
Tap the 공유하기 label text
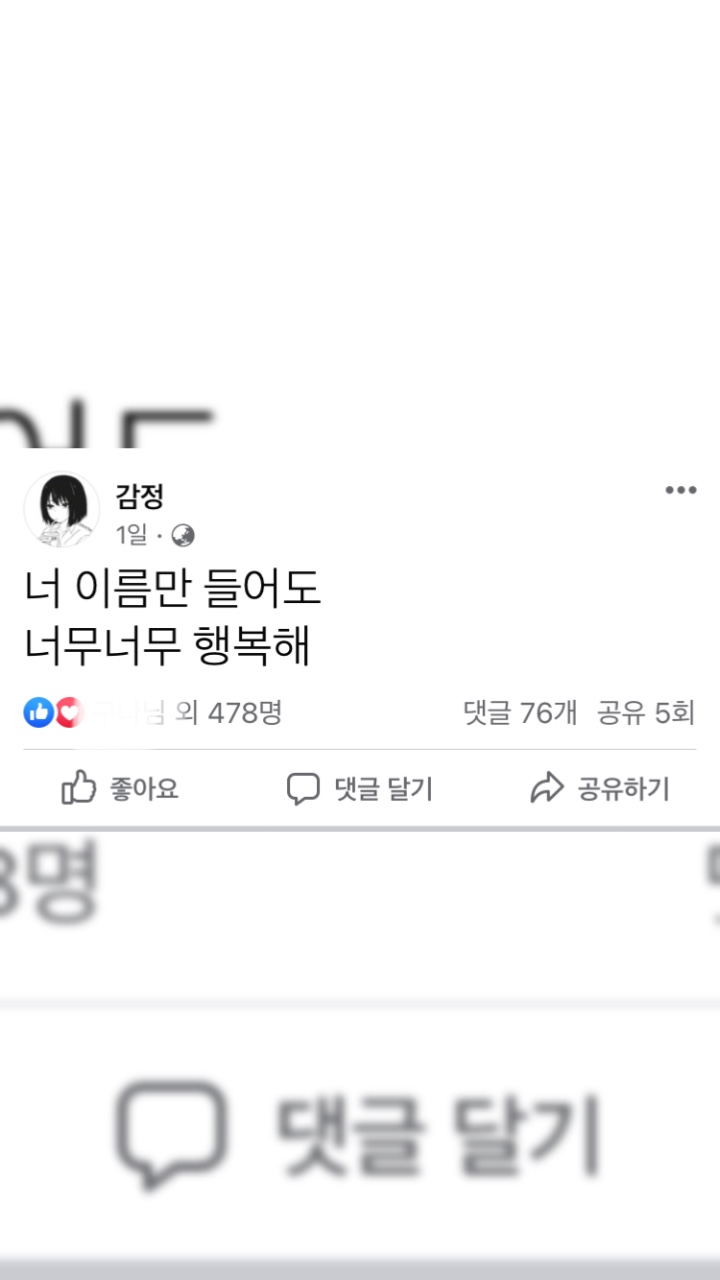pos(623,789)
